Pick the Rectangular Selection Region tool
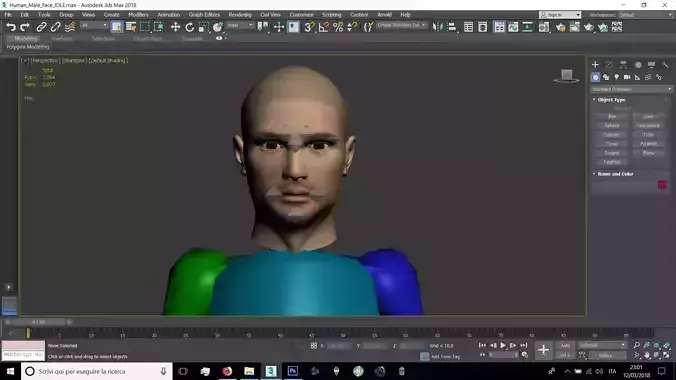 tap(145, 27)
